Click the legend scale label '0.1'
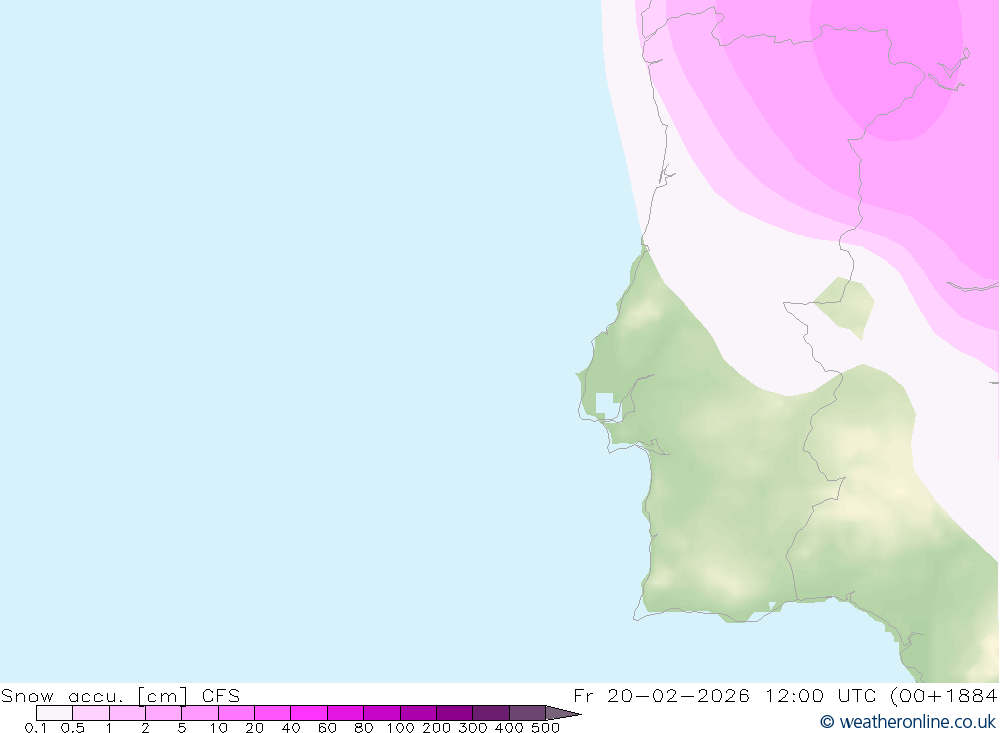Image resolution: width=1000 pixels, height=733 pixels. [36, 727]
